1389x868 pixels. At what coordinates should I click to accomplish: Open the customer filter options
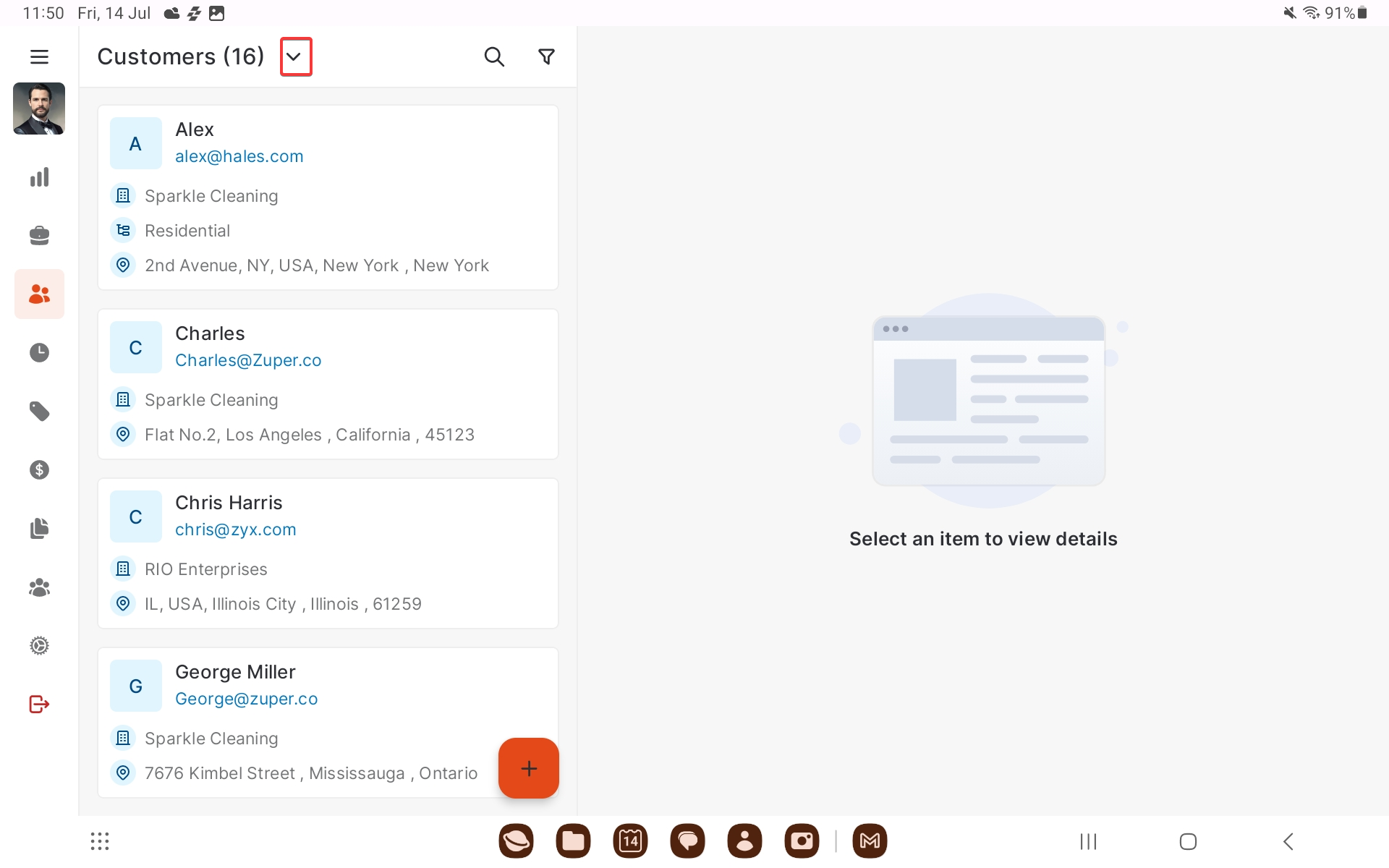click(x=546, y=56)
